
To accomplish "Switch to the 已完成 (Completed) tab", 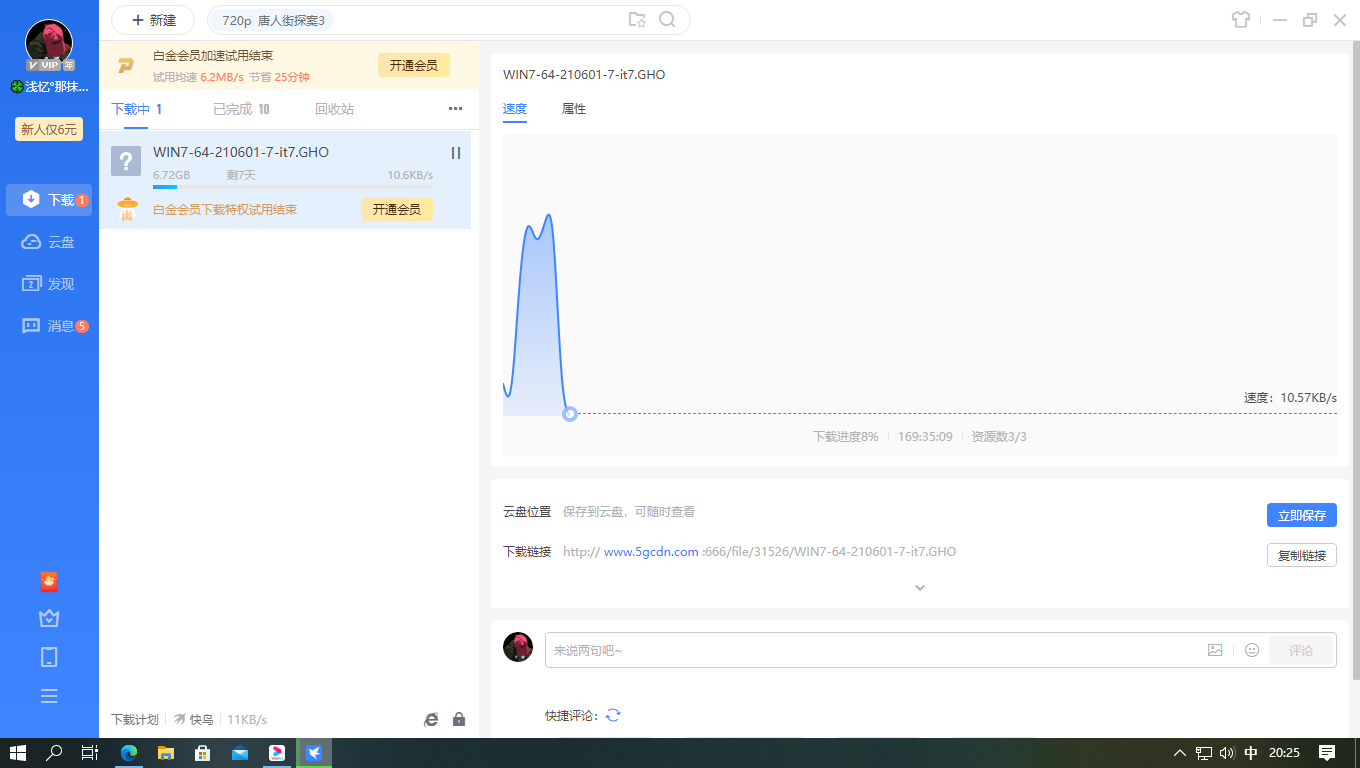I will [x=241, y=109].
